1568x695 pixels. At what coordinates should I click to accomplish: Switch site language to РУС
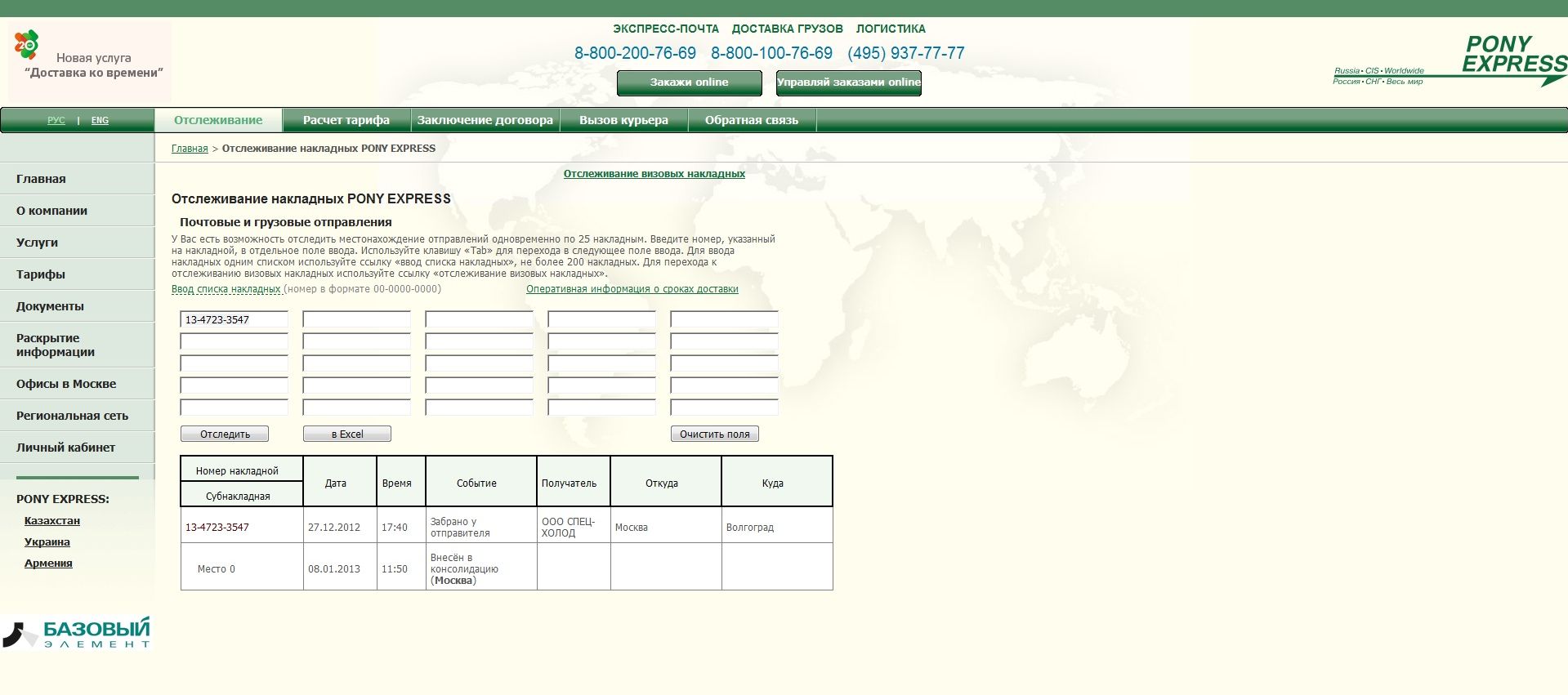56,120
